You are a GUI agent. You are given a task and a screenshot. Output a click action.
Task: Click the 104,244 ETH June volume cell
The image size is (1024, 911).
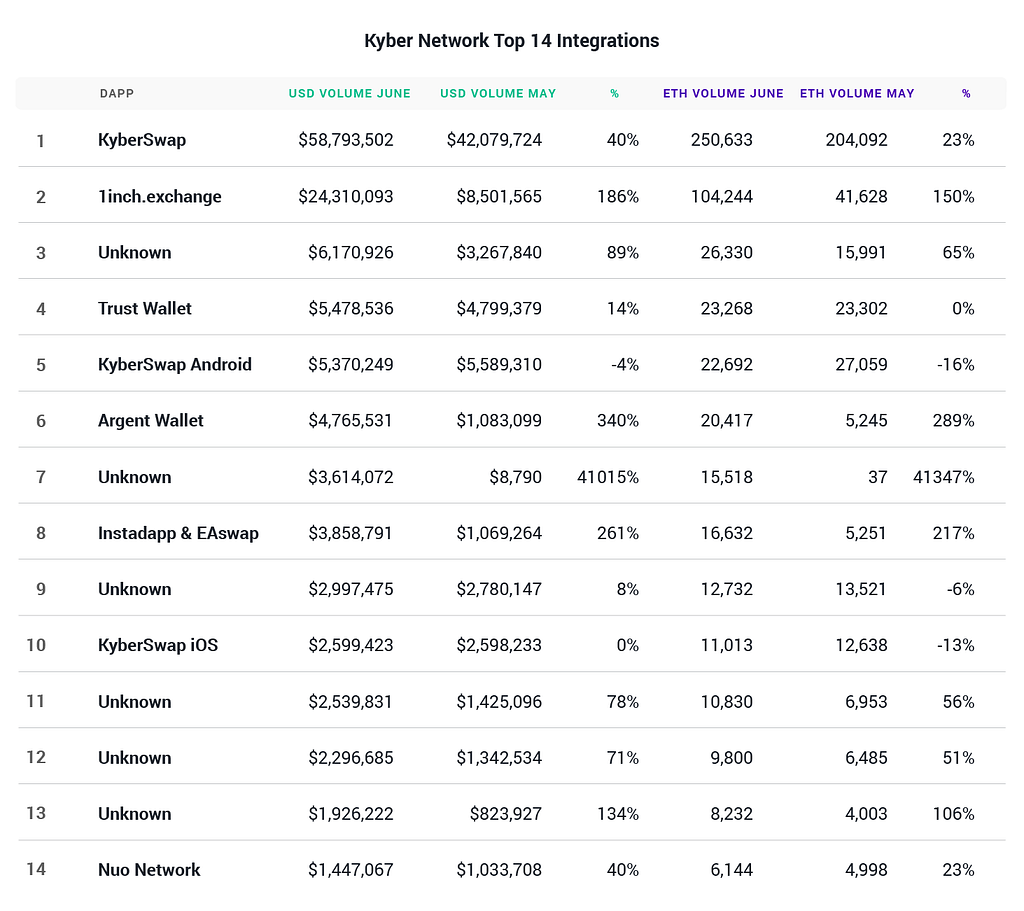[721, 197]
